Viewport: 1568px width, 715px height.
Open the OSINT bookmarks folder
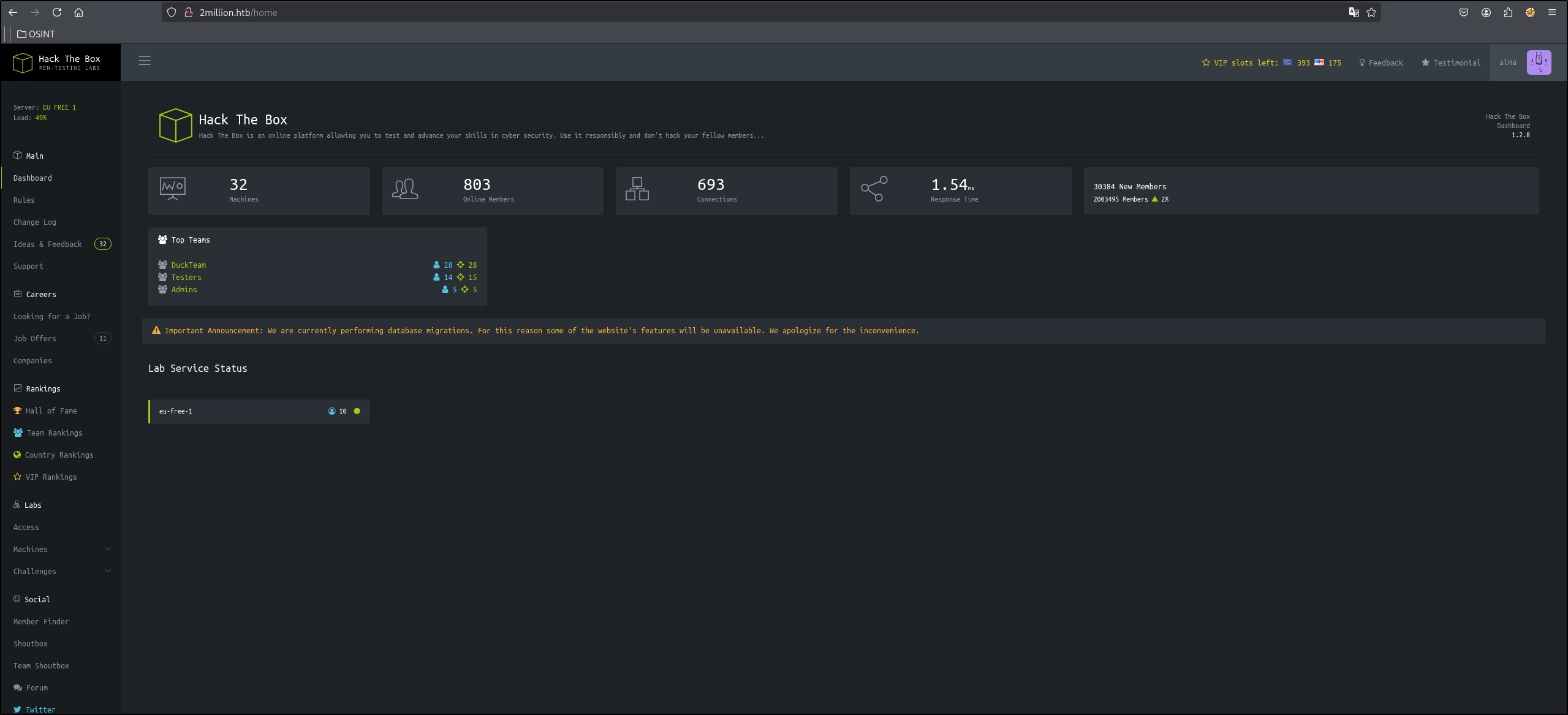[x=36, y=34]
